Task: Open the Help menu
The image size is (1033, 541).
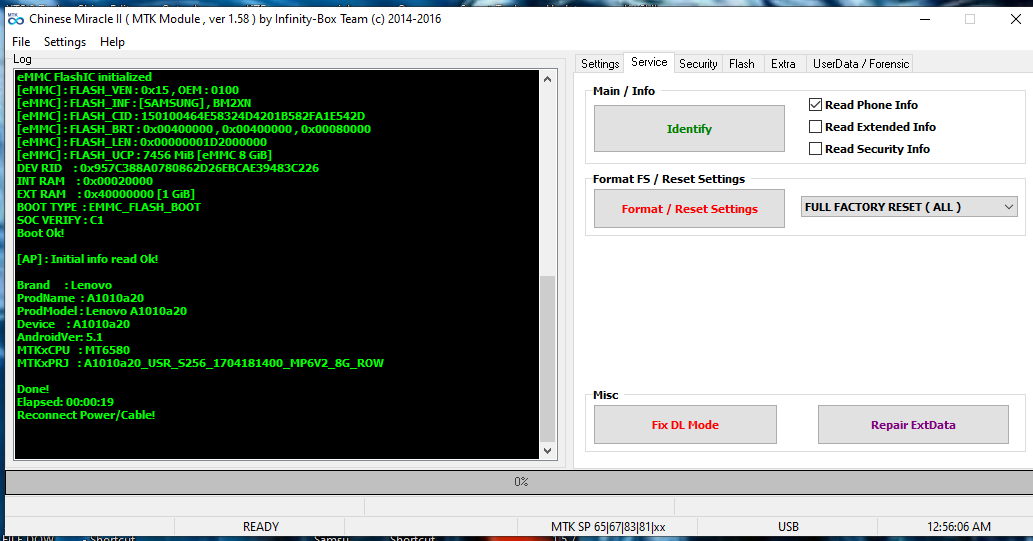Action: (112, 42)
